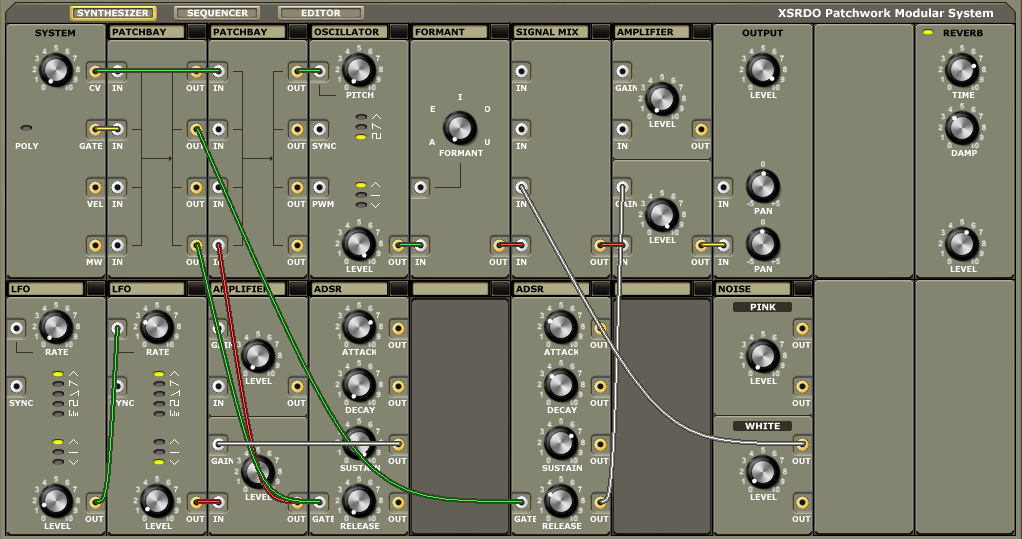
Task: Toggle the POLY mode LED
Action: tap(27, 128)
